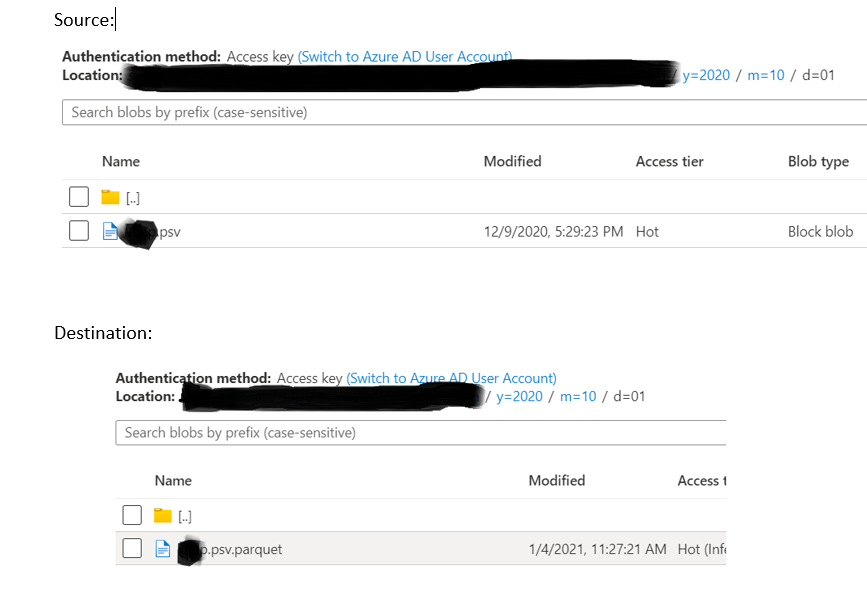The width and height of the screenshot is (867, 590).
Task: Check the checkbox for psv.parquet blob
Action: click(131, 549)
